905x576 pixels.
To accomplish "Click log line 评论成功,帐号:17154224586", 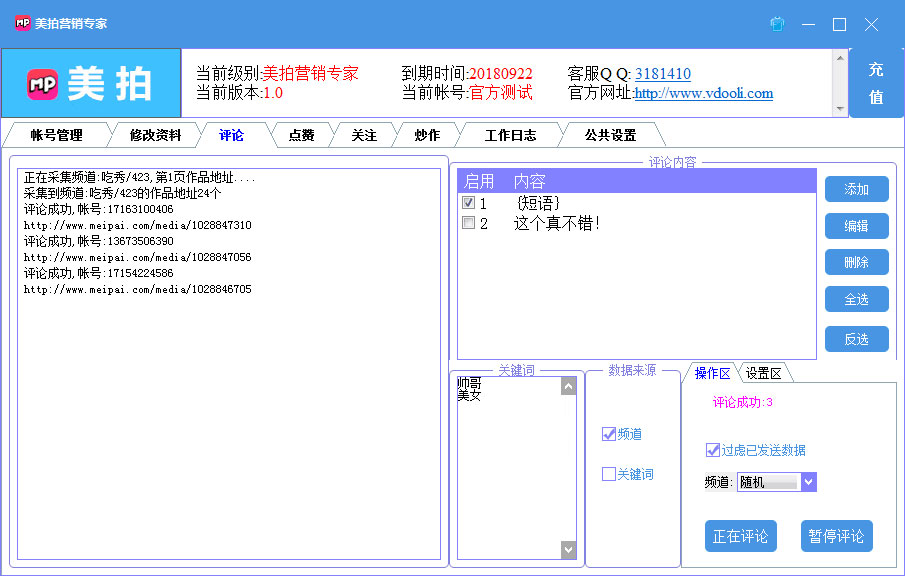I will click(98, 273).
